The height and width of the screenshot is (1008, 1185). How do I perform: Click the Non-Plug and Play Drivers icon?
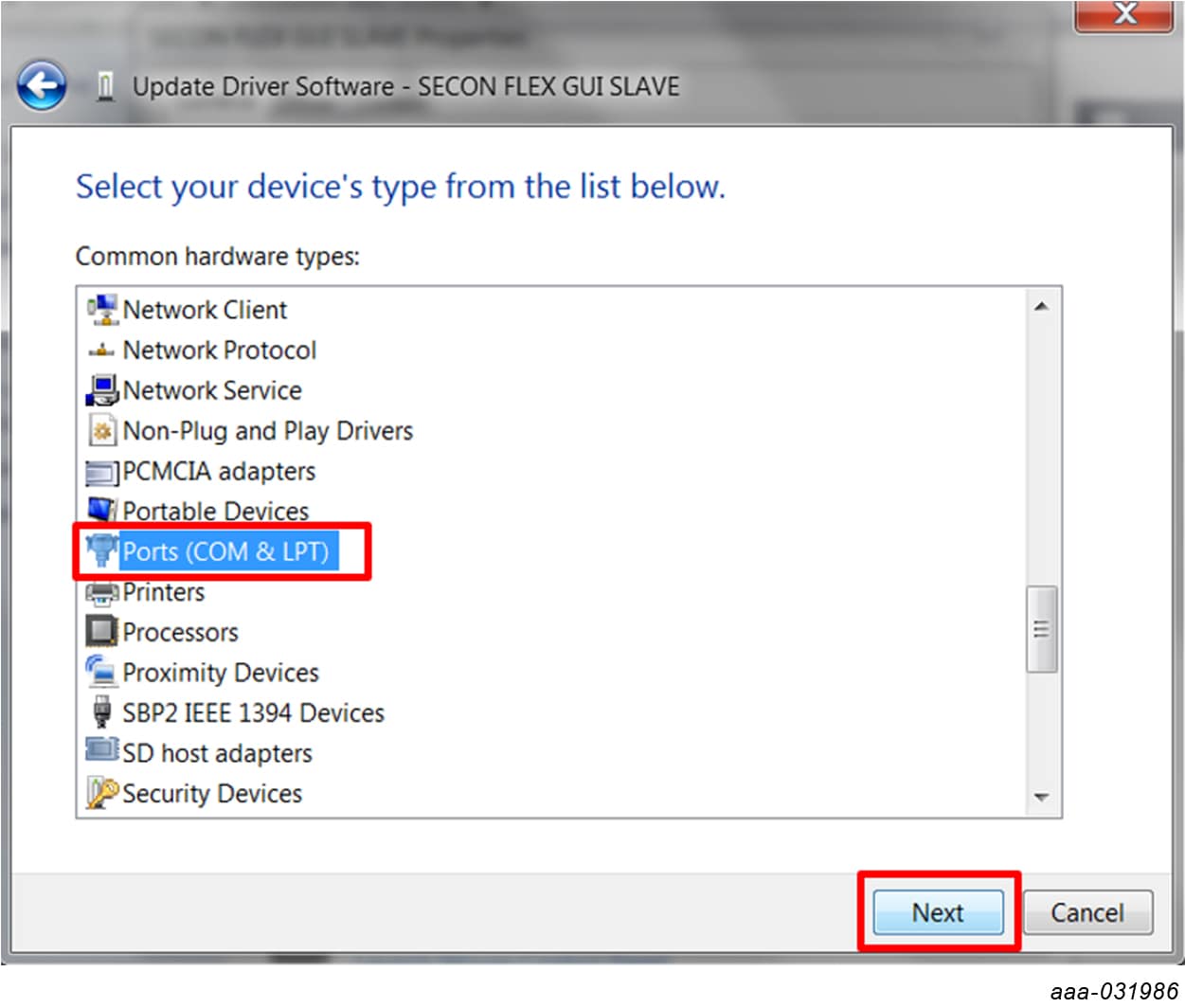click(101, 430)
